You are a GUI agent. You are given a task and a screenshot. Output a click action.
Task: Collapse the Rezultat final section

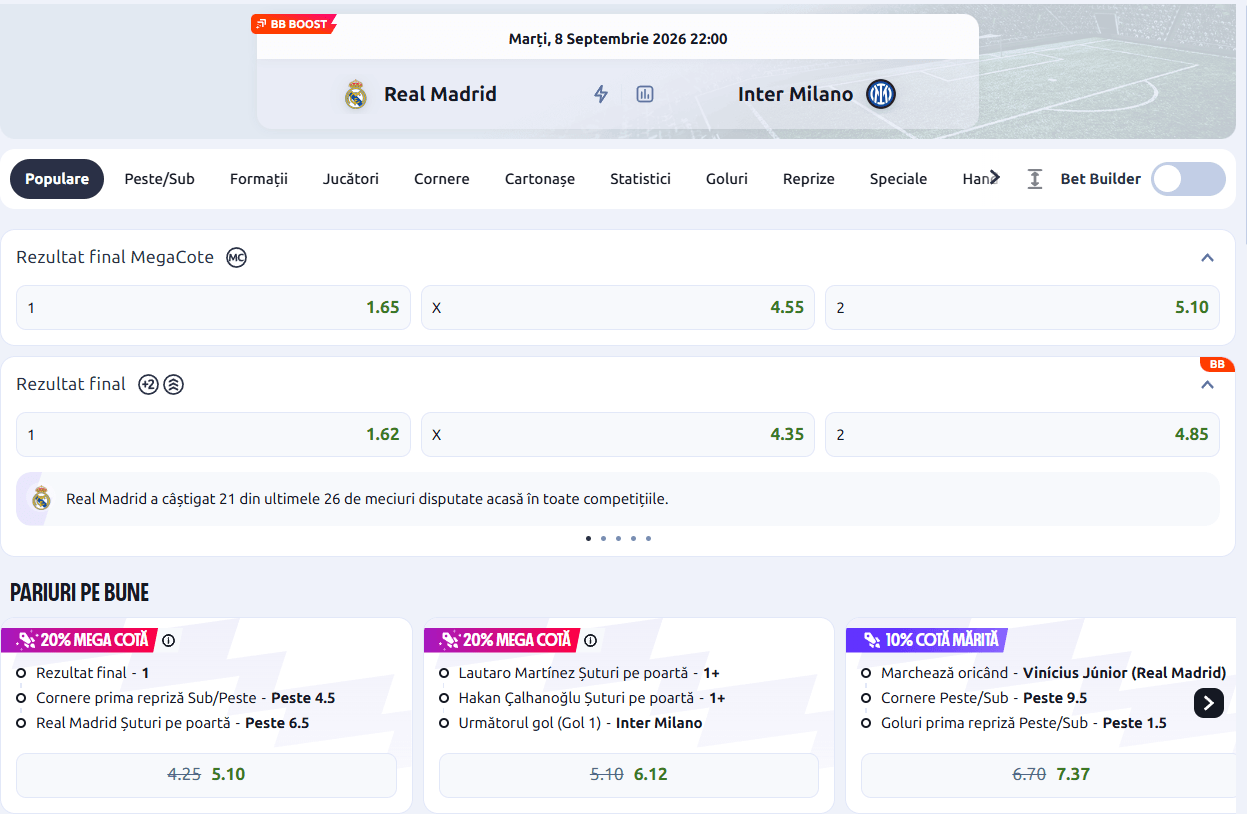(1207, 385)
